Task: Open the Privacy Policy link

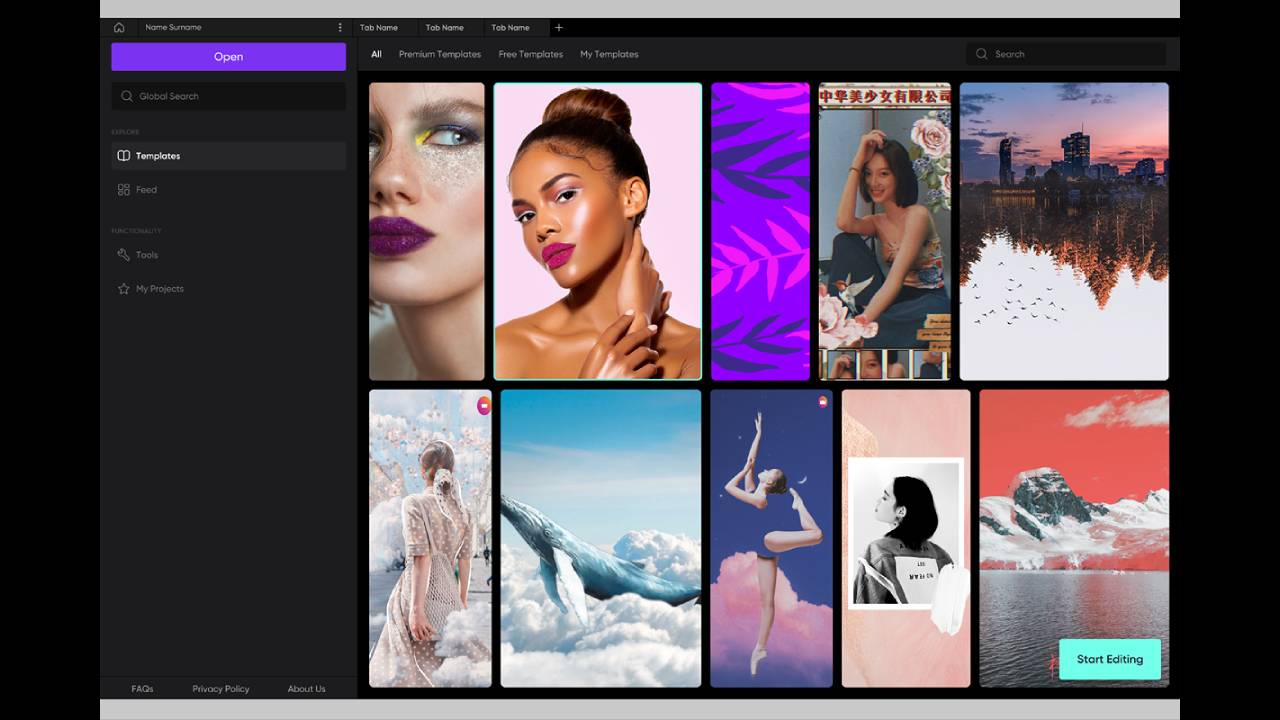Action: [x=221, y=689]
